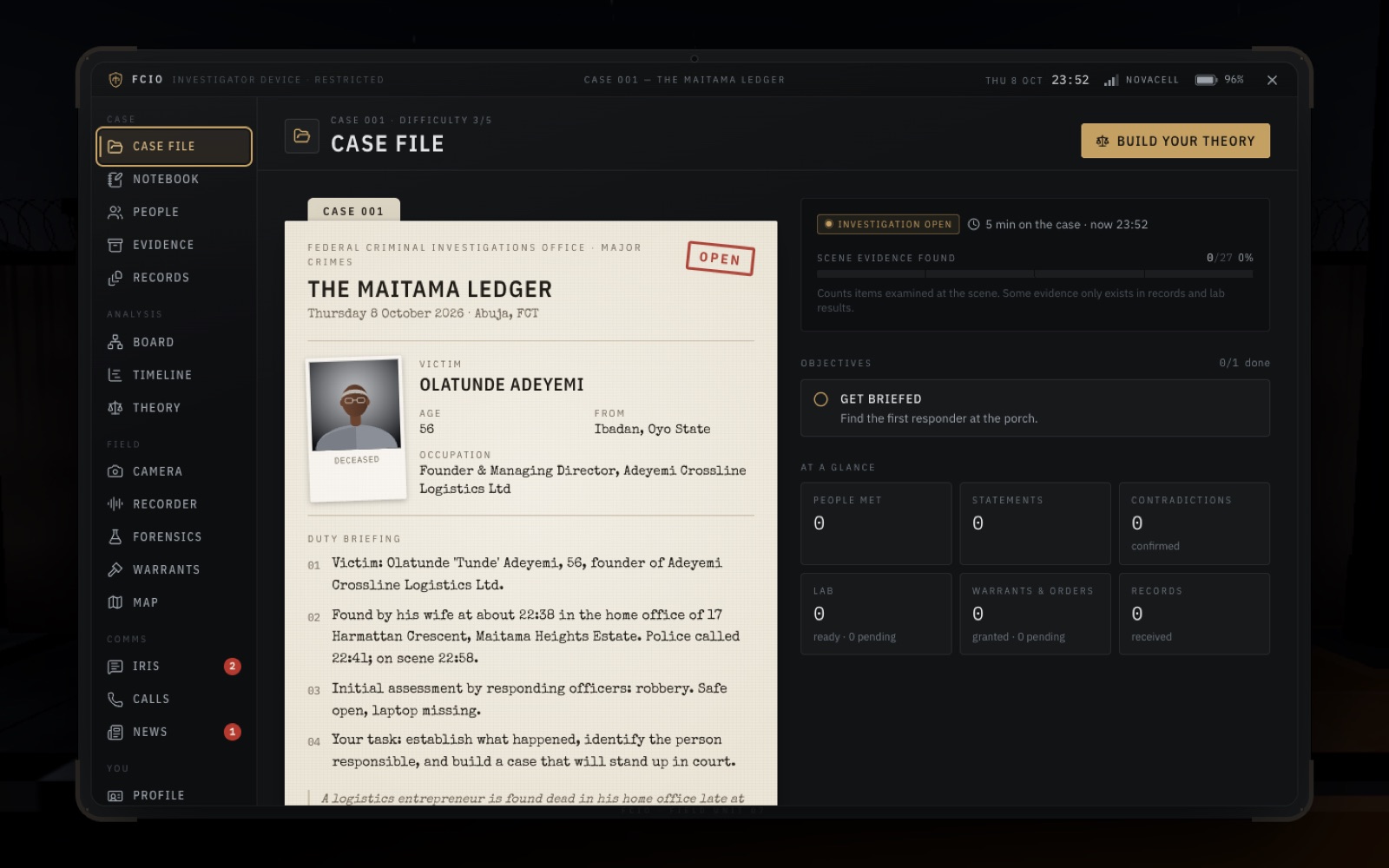Open the Timeline icon
Image resolution: width=1389 pixels, height=868 pixels.
[x=115, y=376]
